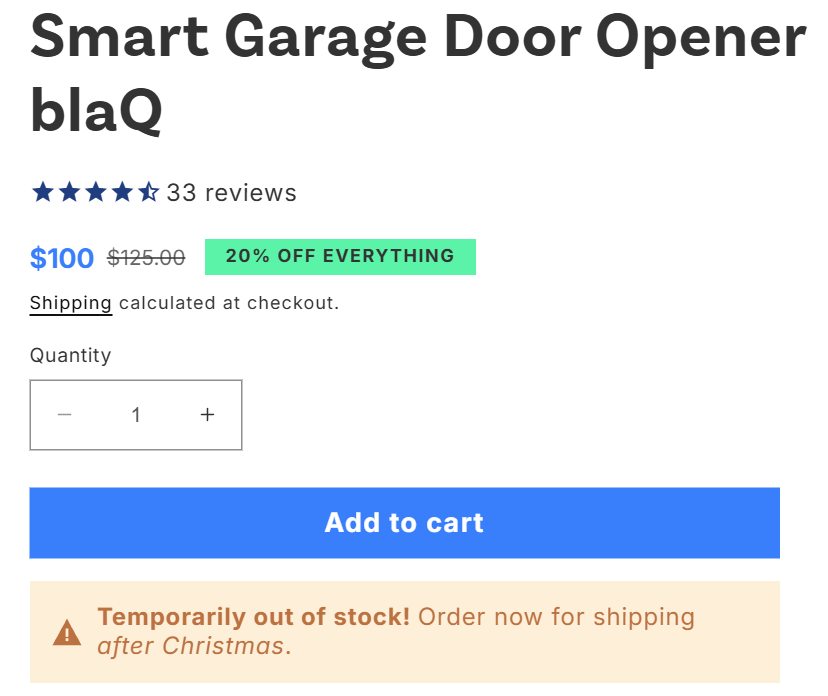Screen dimensions: 828x696
Task: Open the 33 reviews link
Action: point(231,193)
